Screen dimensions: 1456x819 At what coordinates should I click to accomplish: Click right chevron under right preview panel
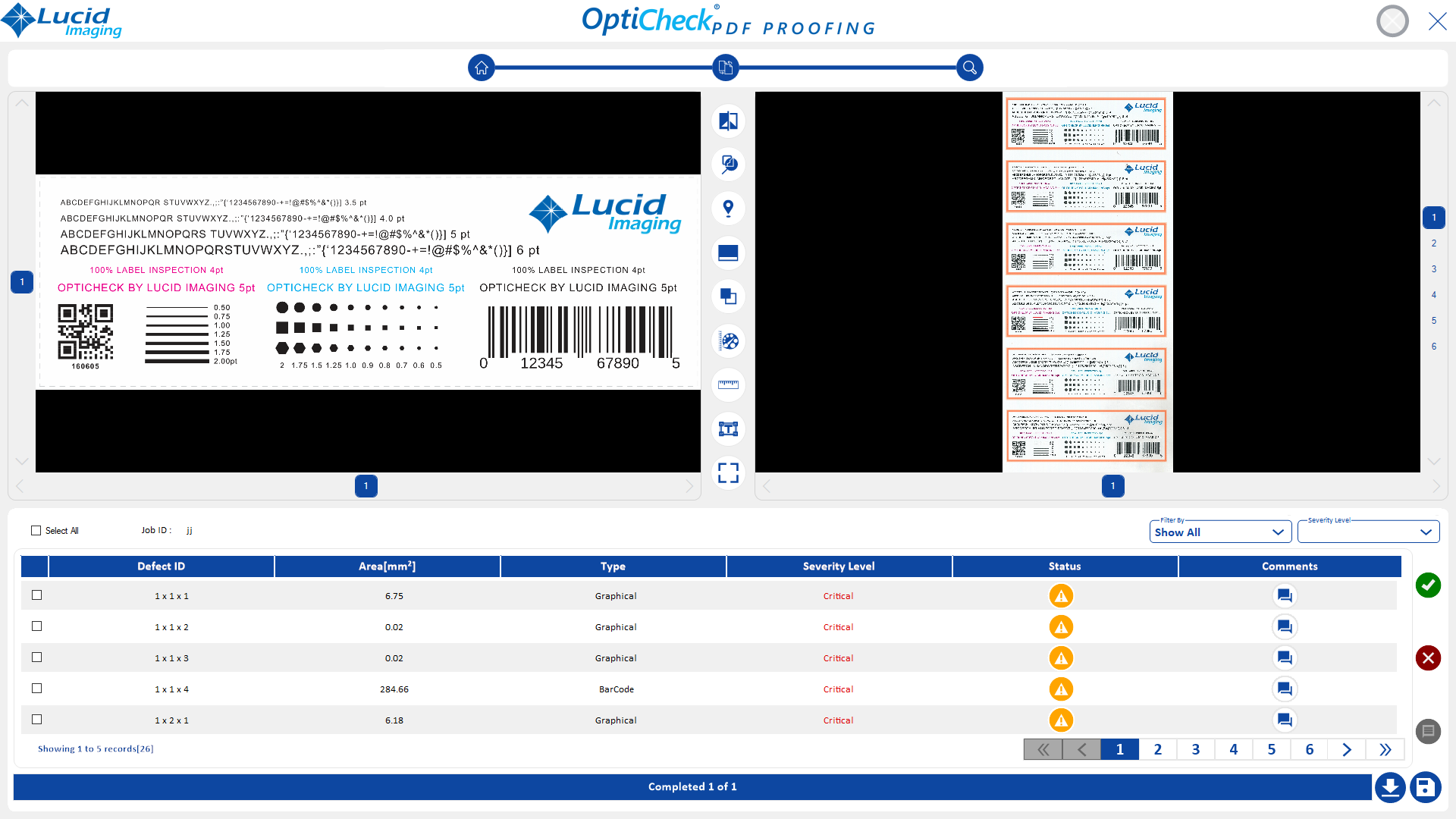tap(1436, 486)
